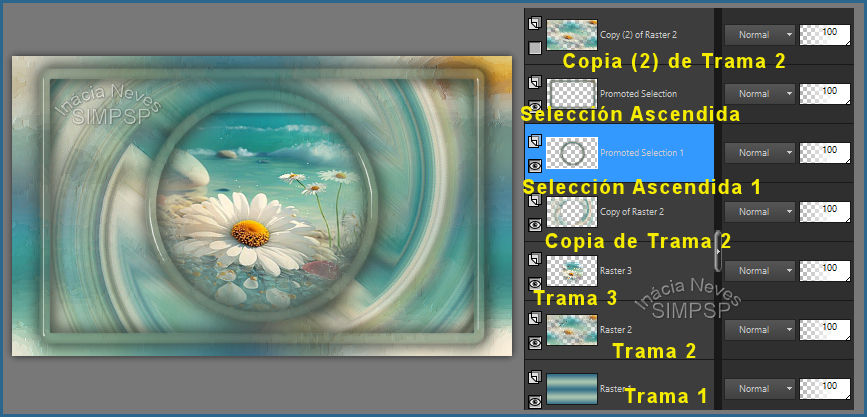Expand the Raster 3 blend mode dropdown
Image resolution: width=867 pixels, height=417 pixels.
coord(760,271)
